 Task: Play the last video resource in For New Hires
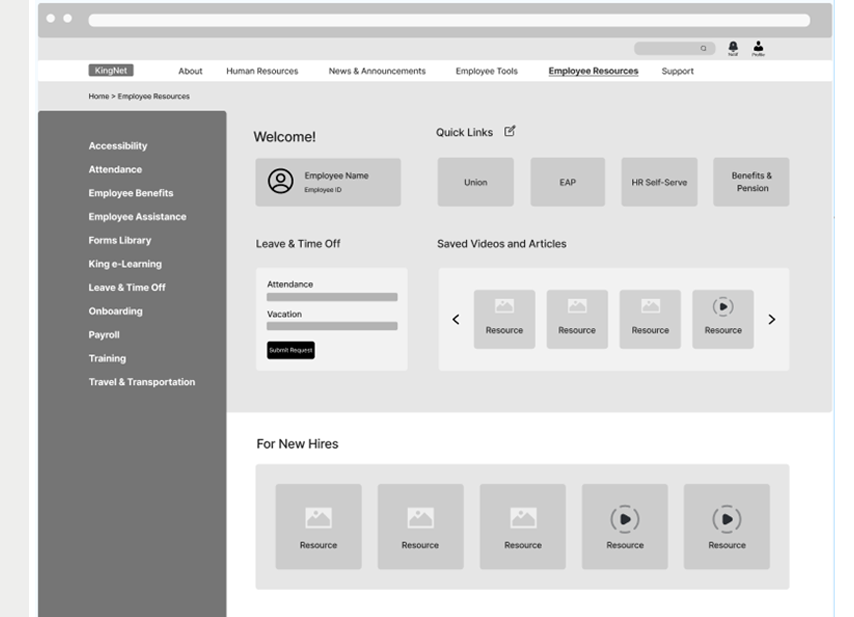[x=727, y=527]
